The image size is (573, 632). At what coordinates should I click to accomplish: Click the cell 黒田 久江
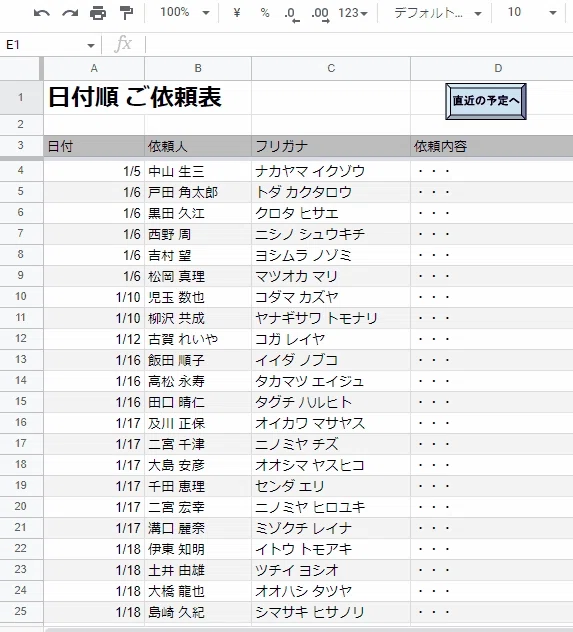[198, 213]
